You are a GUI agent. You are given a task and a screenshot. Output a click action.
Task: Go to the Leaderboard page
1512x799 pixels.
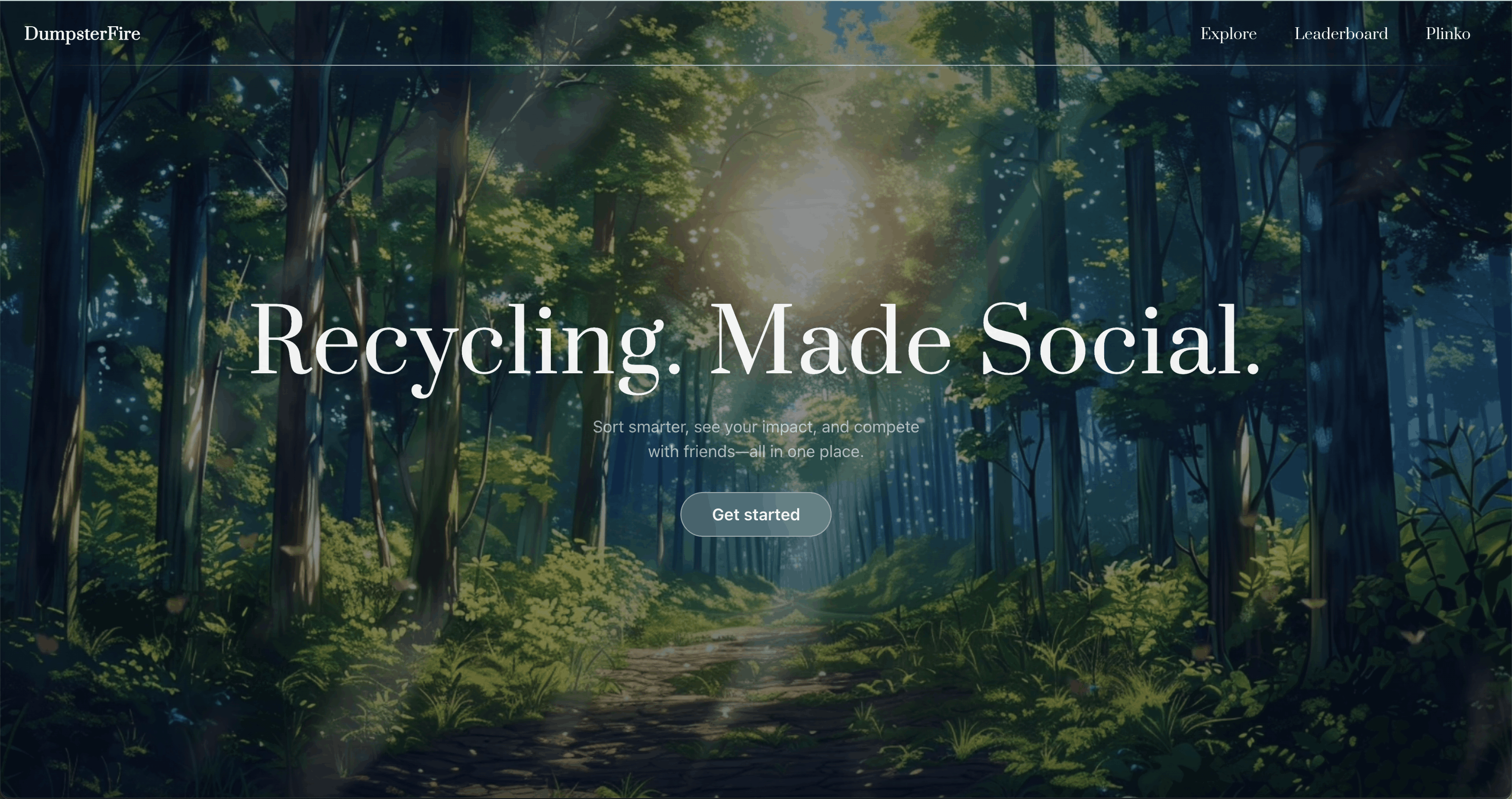[x=1341, y=34]
